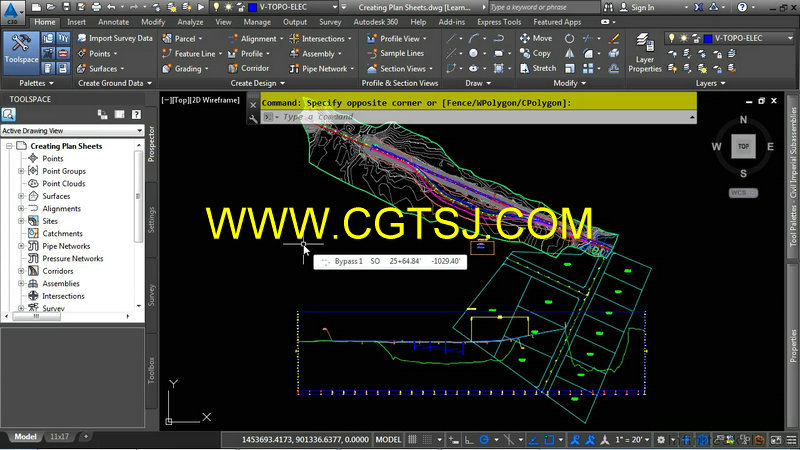This screenshot has width=800, height=450.
Task: Open the Active Drawing View dropdown
Action: [72, 131]
